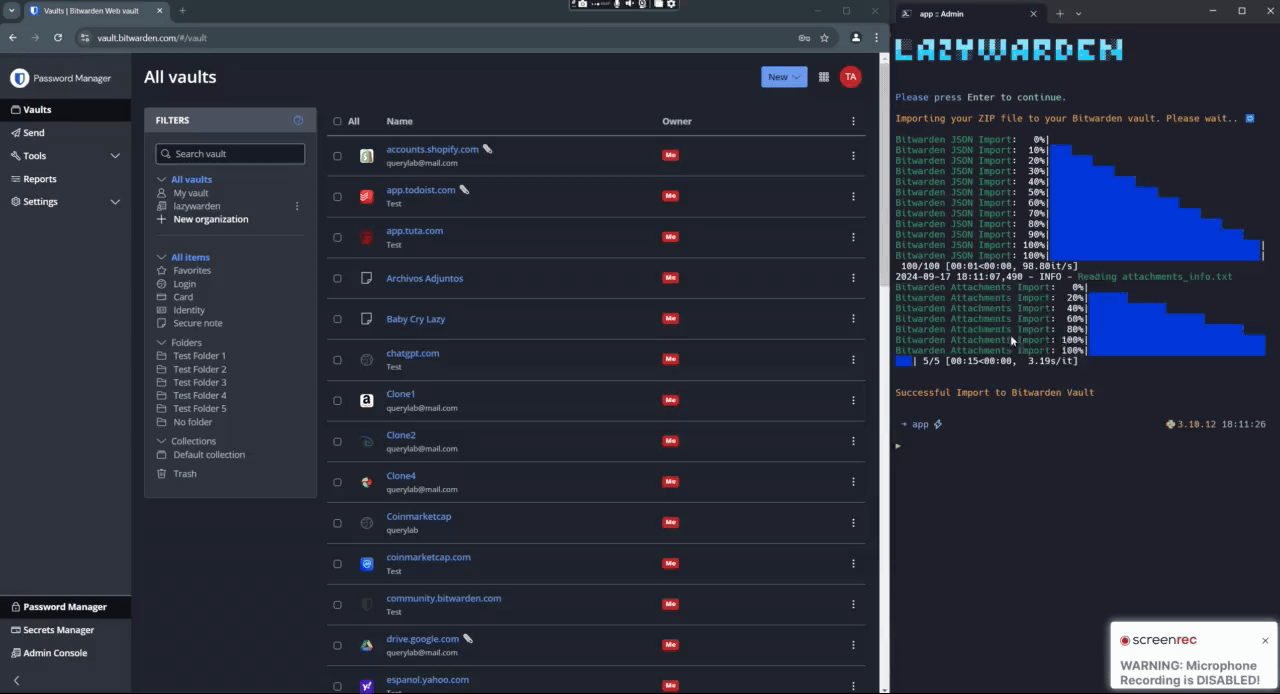
Task: Bookmark this page with star icon
Action: (x=824, y=38)
